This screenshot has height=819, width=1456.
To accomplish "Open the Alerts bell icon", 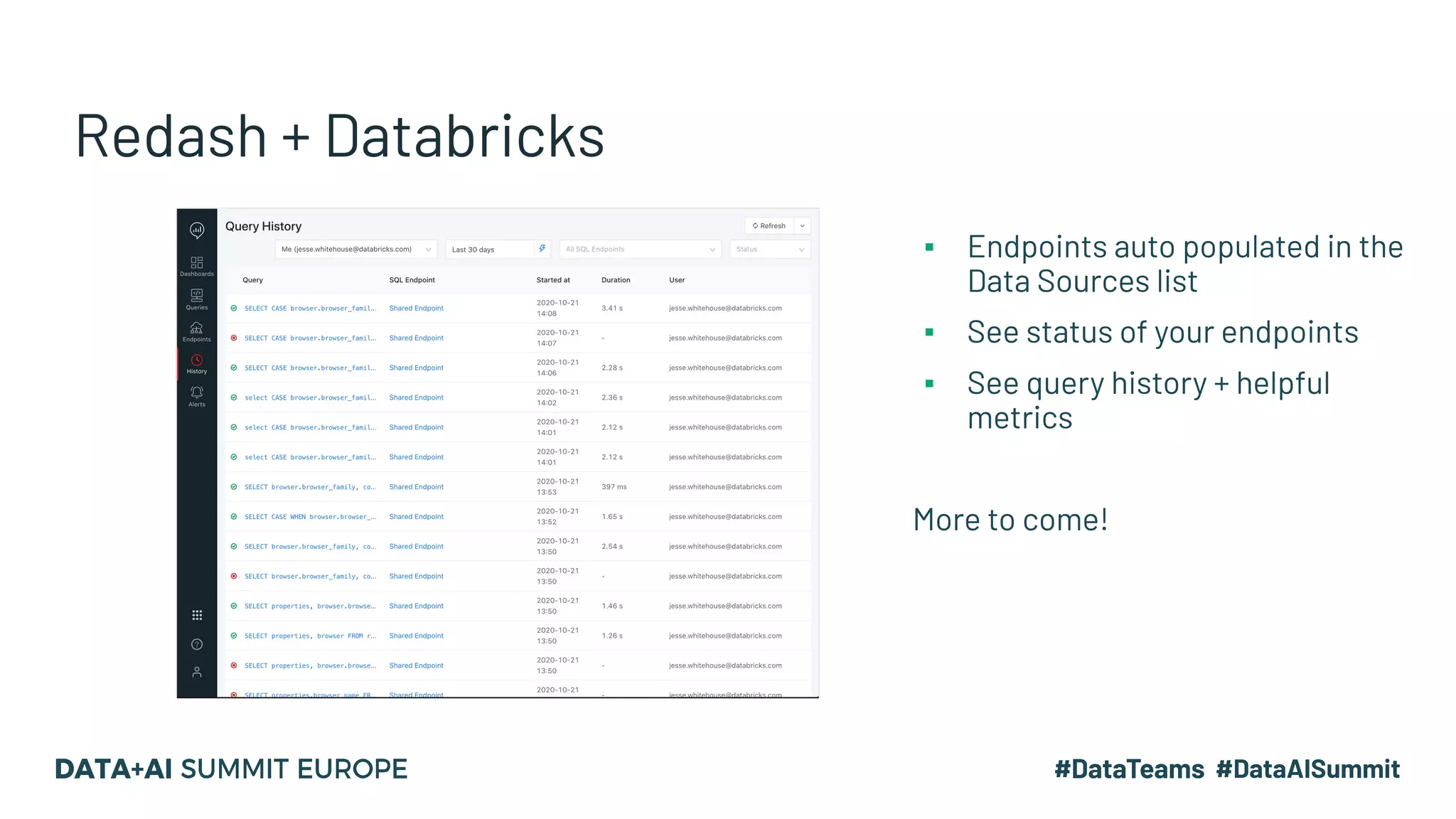I will coord(197,396).
